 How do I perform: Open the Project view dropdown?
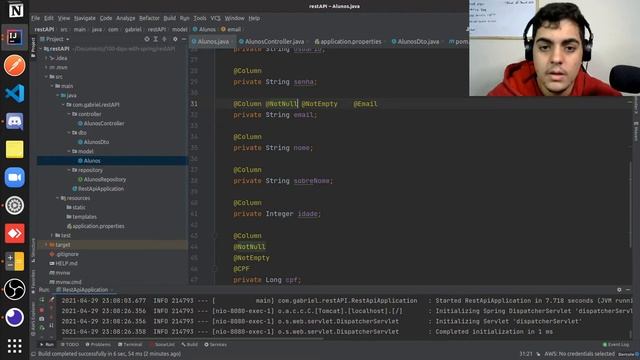[55, 39]
